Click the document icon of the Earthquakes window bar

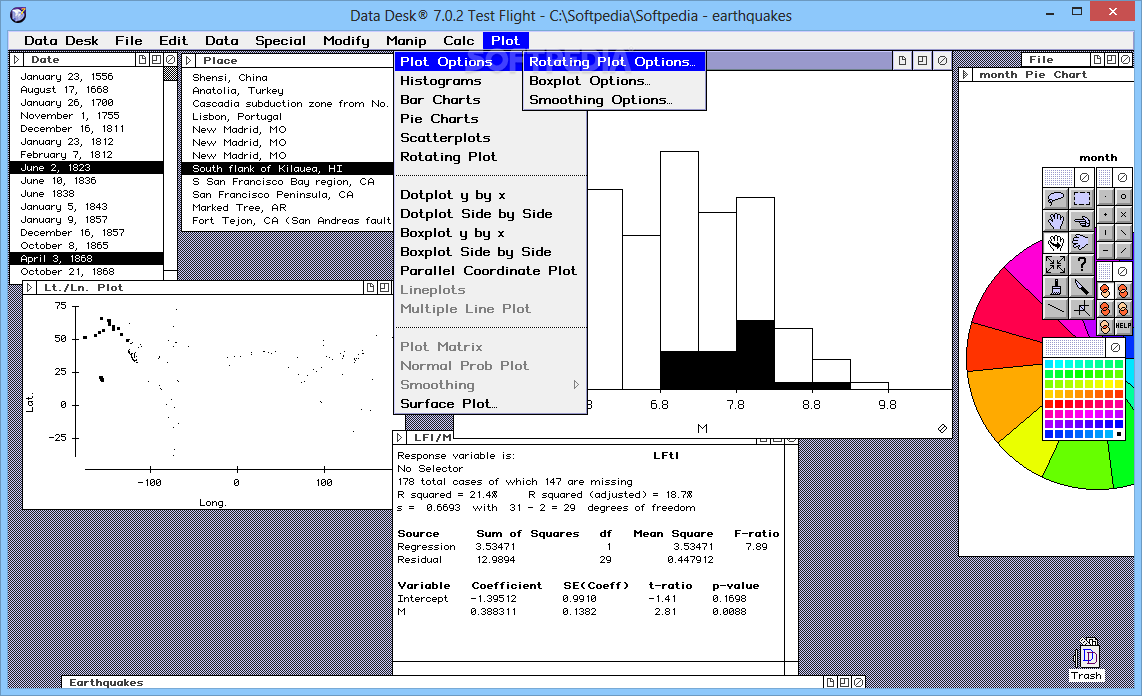[830, 682]
